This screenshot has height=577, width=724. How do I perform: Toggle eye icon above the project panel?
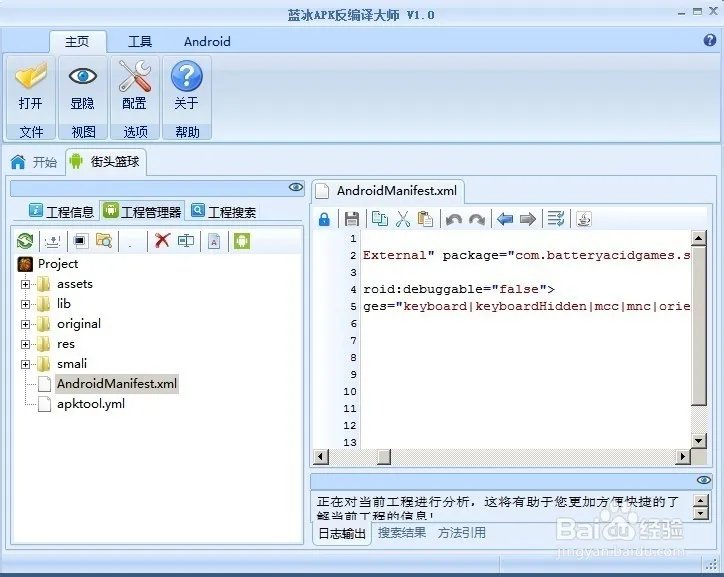296,187
